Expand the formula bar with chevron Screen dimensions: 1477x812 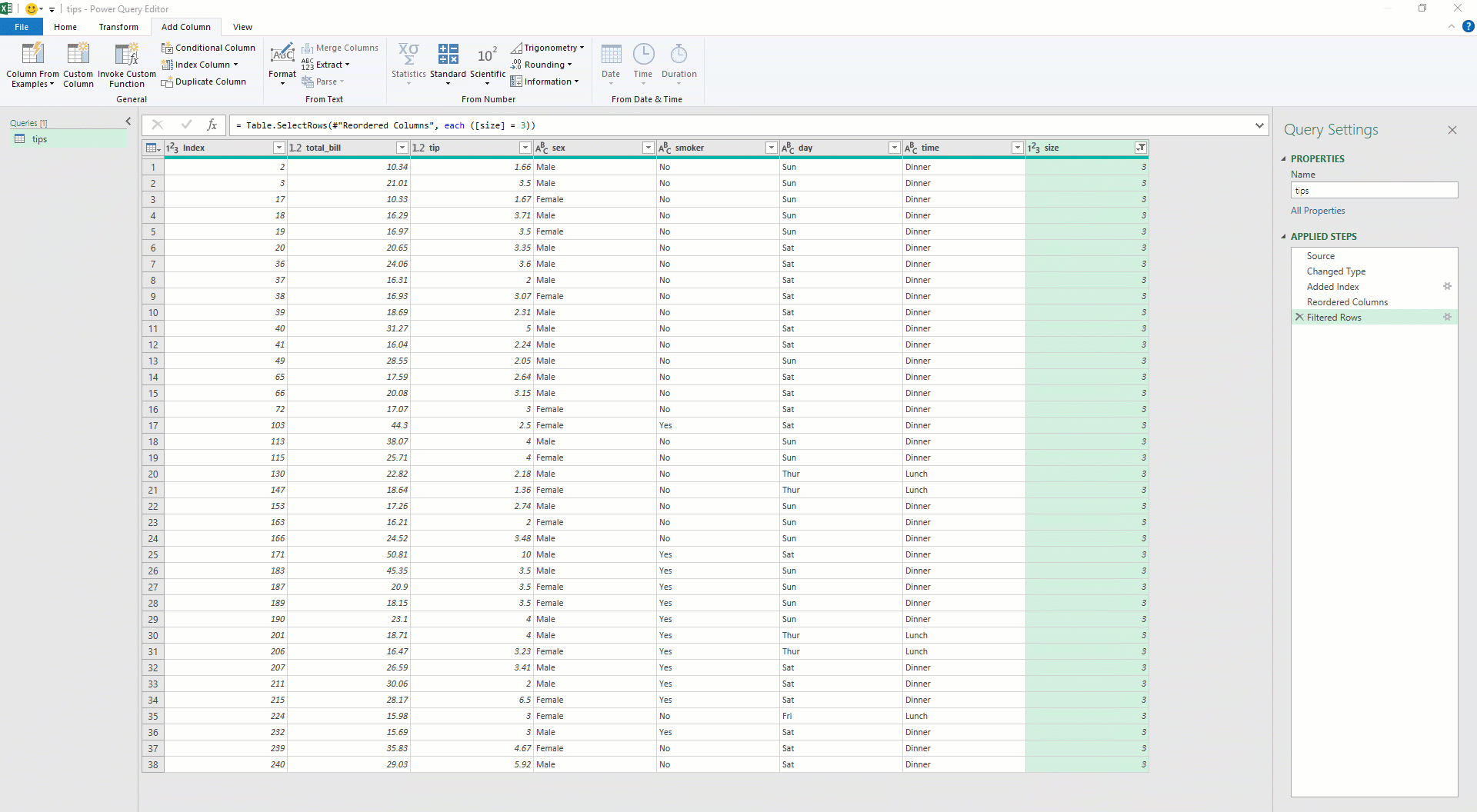point(1259,125)
